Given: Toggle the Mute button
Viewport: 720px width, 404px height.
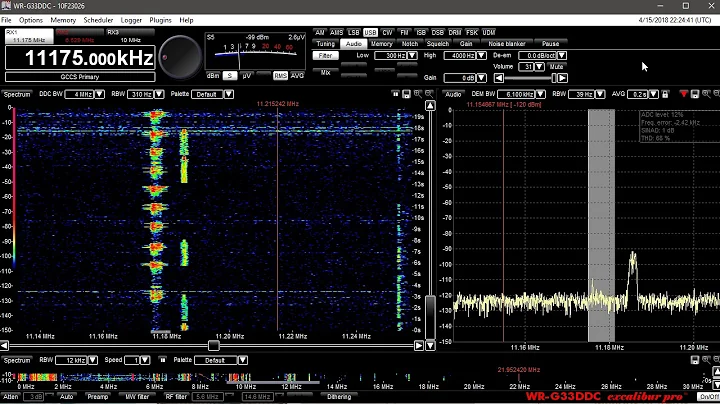Looking at the screenshot, I should 556,67.
